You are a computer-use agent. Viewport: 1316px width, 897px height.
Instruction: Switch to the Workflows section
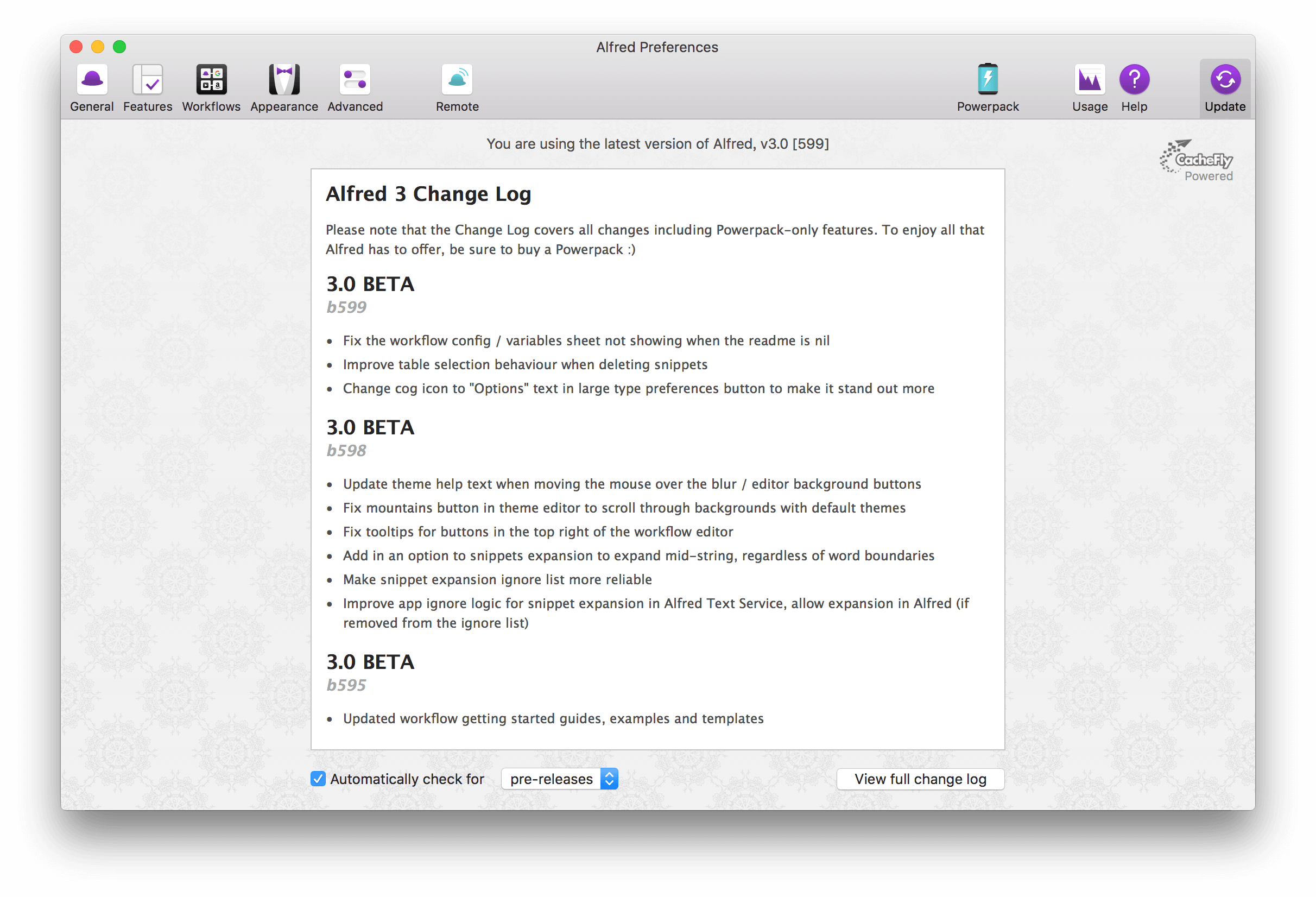(x=211, y=89)
